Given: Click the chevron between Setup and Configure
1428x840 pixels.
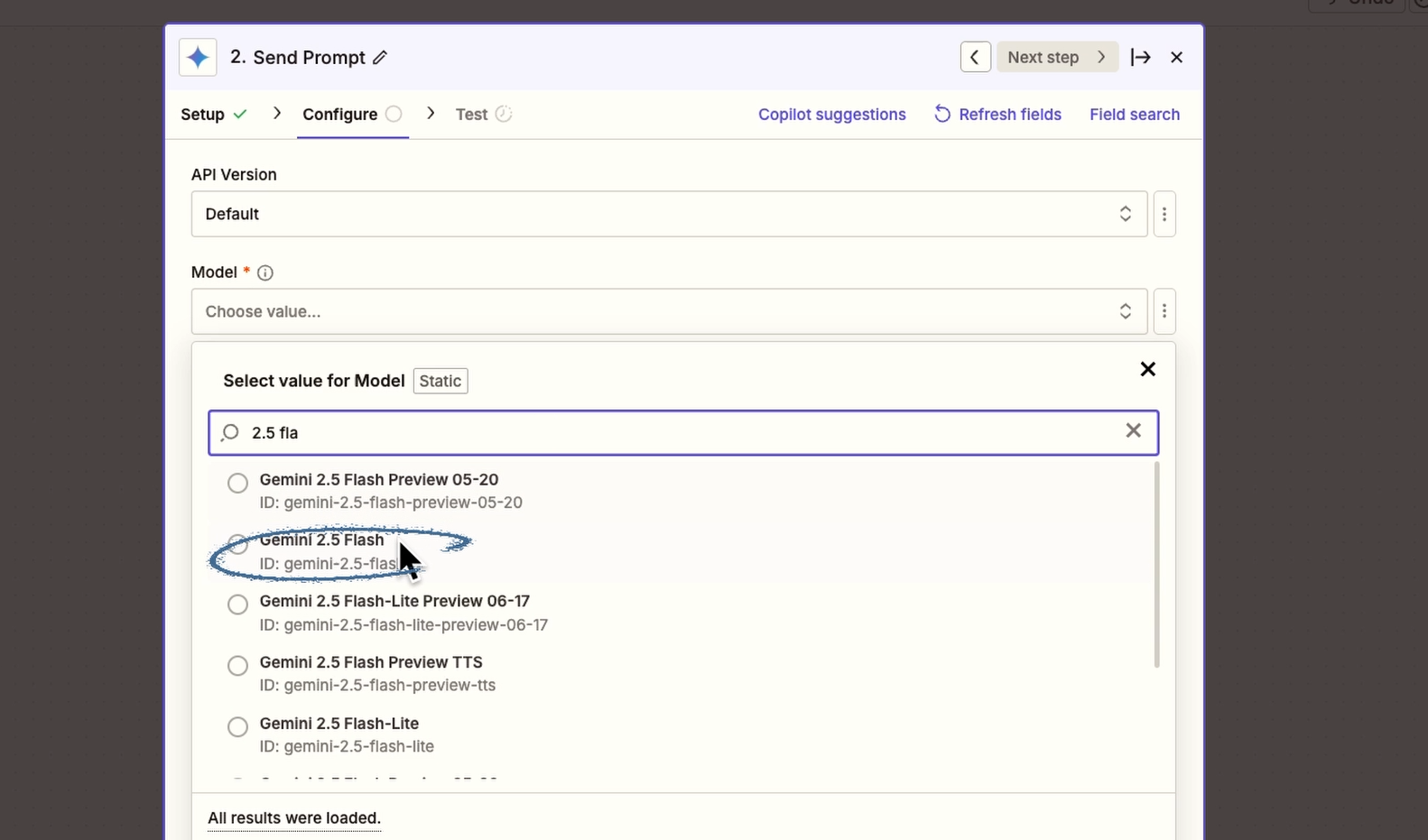Looking at the screenshot, I should click(x=277, y=114).
